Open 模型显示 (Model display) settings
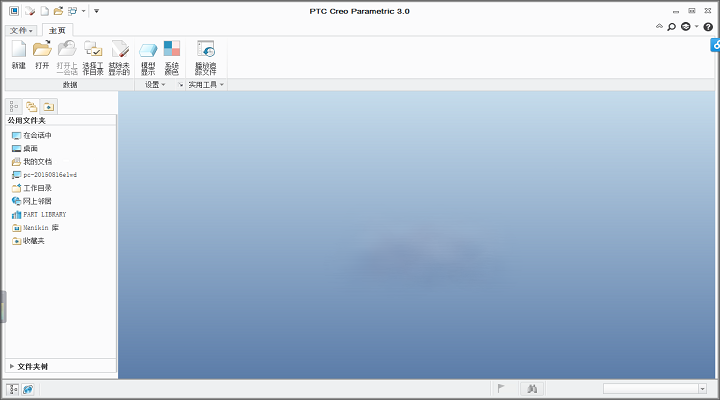 pos(148,58)
